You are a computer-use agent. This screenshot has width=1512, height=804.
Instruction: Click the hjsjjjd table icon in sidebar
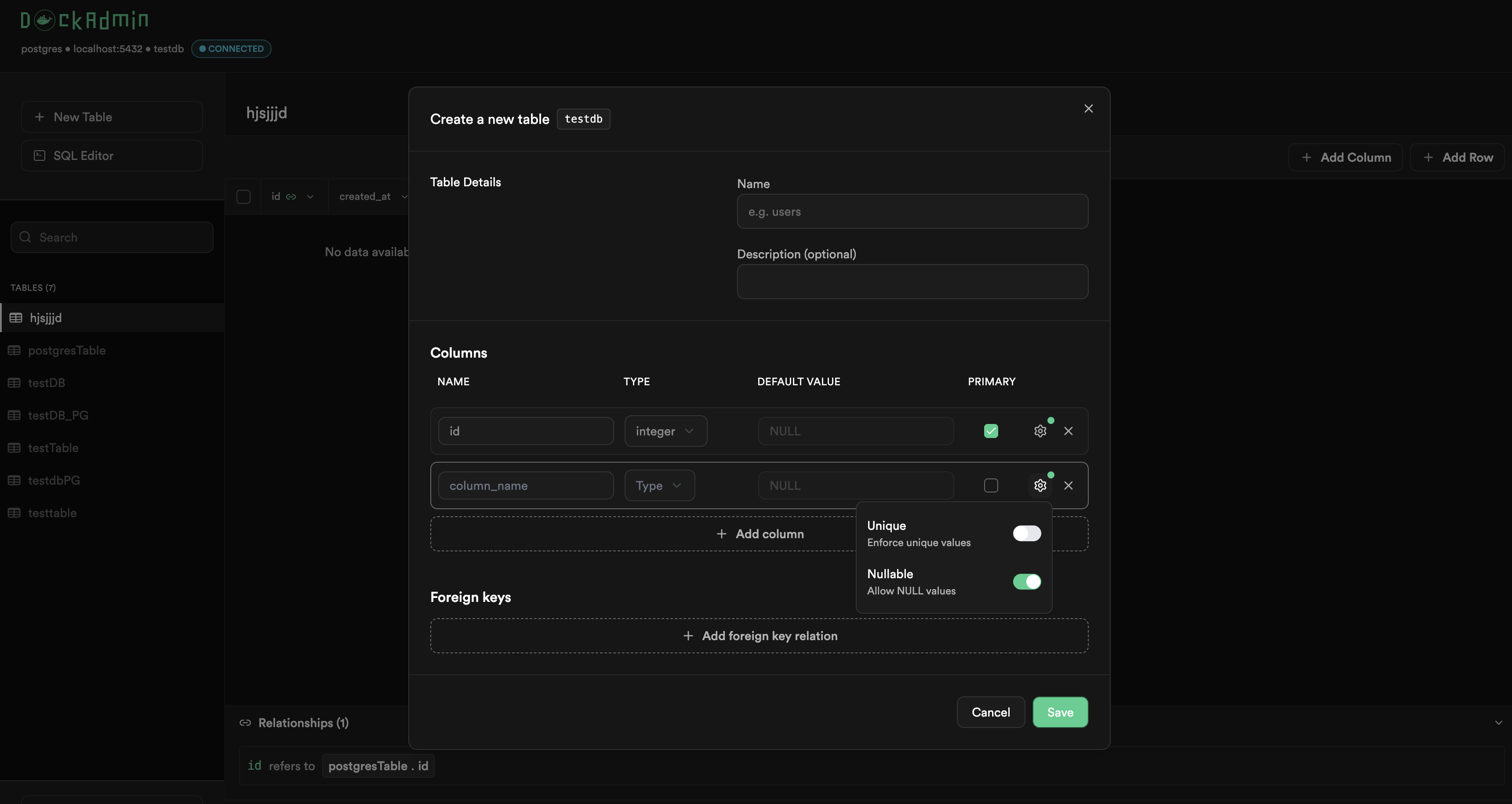pyautogui.click(x=16, y=318)
